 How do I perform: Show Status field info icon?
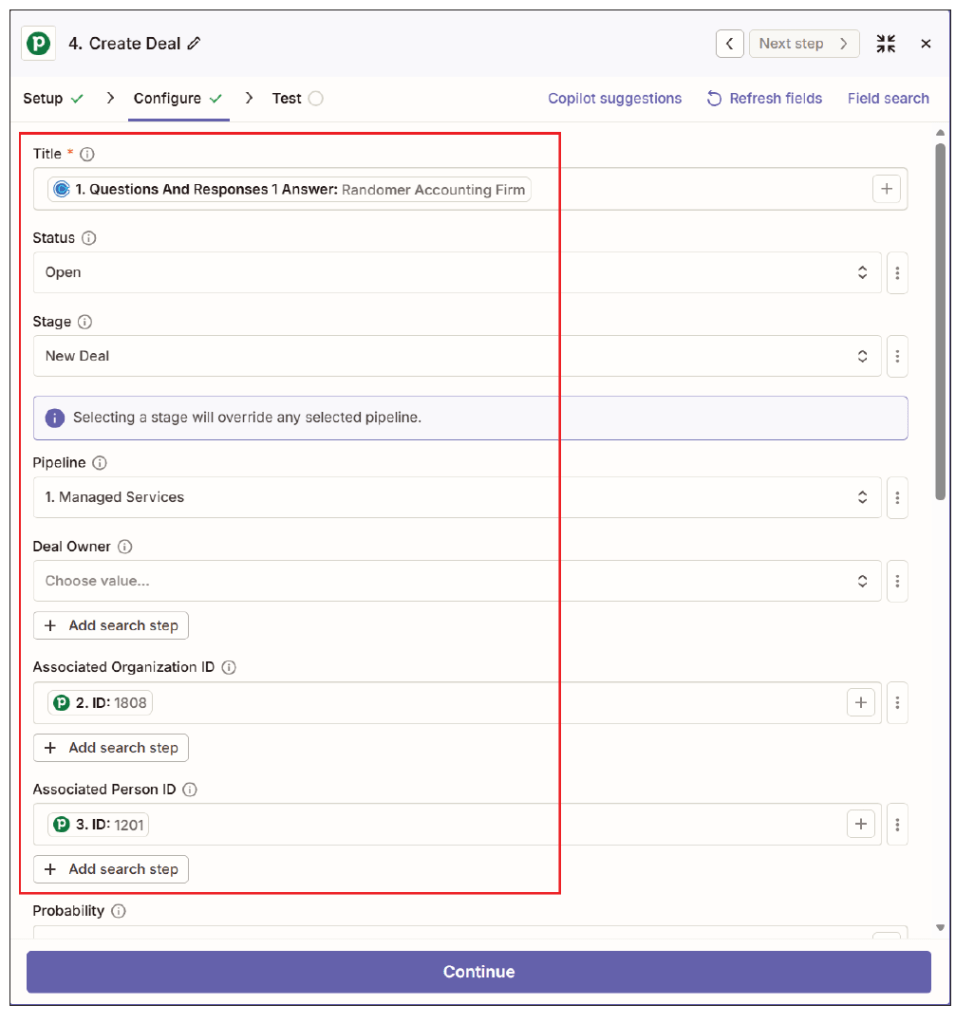point(89,238)
